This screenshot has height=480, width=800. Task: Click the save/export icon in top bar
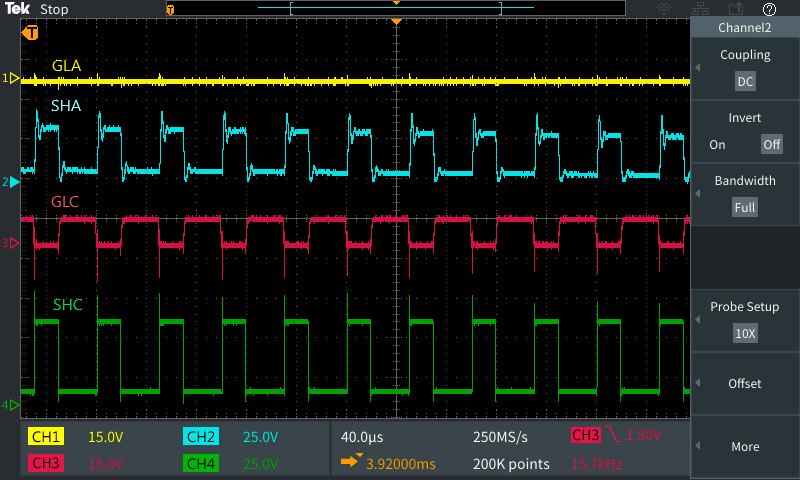tap(736, 9)
